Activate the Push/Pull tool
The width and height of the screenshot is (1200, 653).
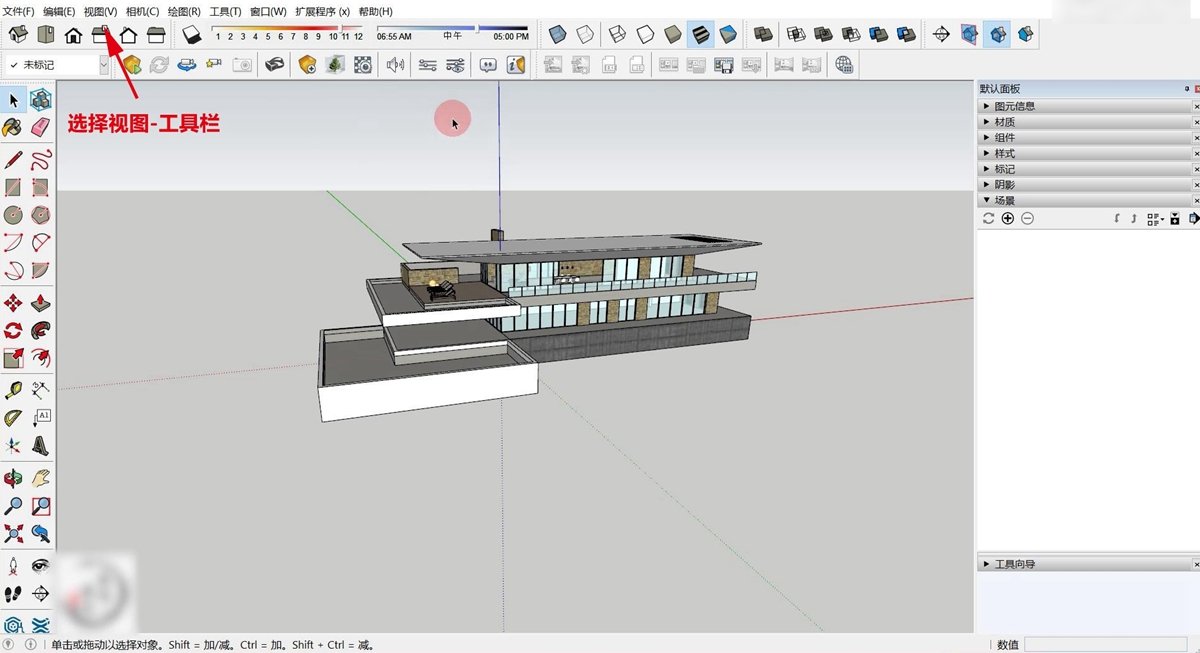(x=41, y=303)
